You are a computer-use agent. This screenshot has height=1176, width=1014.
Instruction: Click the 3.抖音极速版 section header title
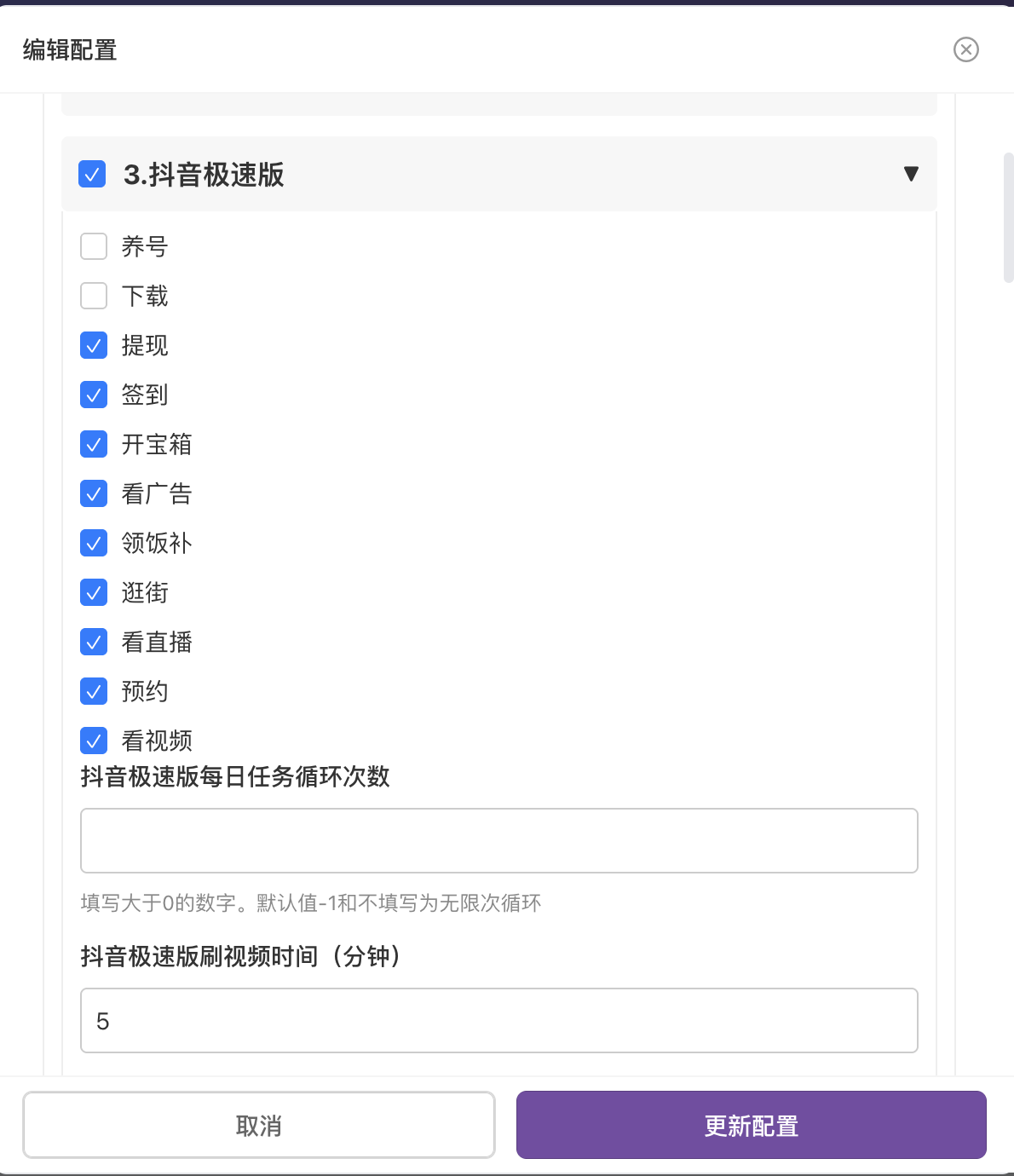[x=204, y=175]
